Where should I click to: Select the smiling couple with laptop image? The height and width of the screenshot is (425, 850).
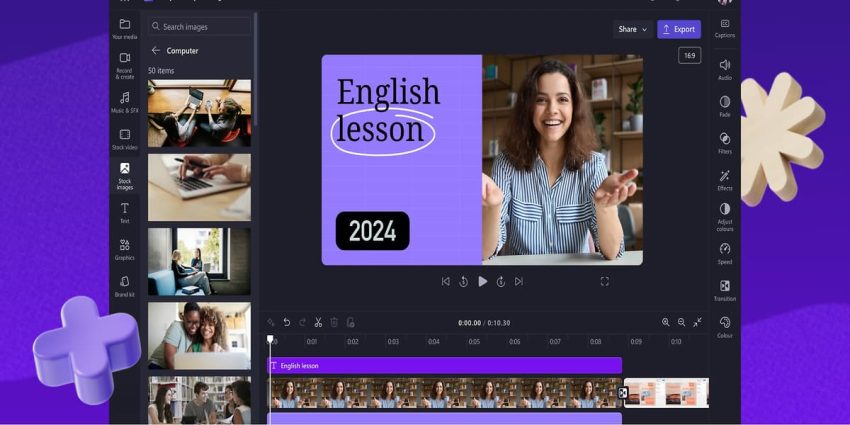[199, 336]
